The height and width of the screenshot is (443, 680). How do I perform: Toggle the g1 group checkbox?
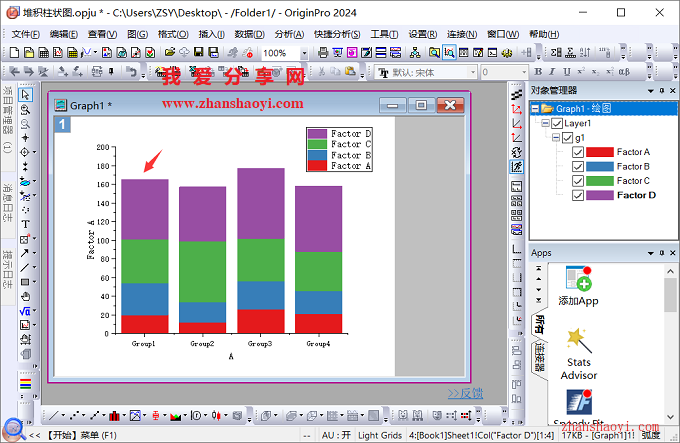[568, 138]
